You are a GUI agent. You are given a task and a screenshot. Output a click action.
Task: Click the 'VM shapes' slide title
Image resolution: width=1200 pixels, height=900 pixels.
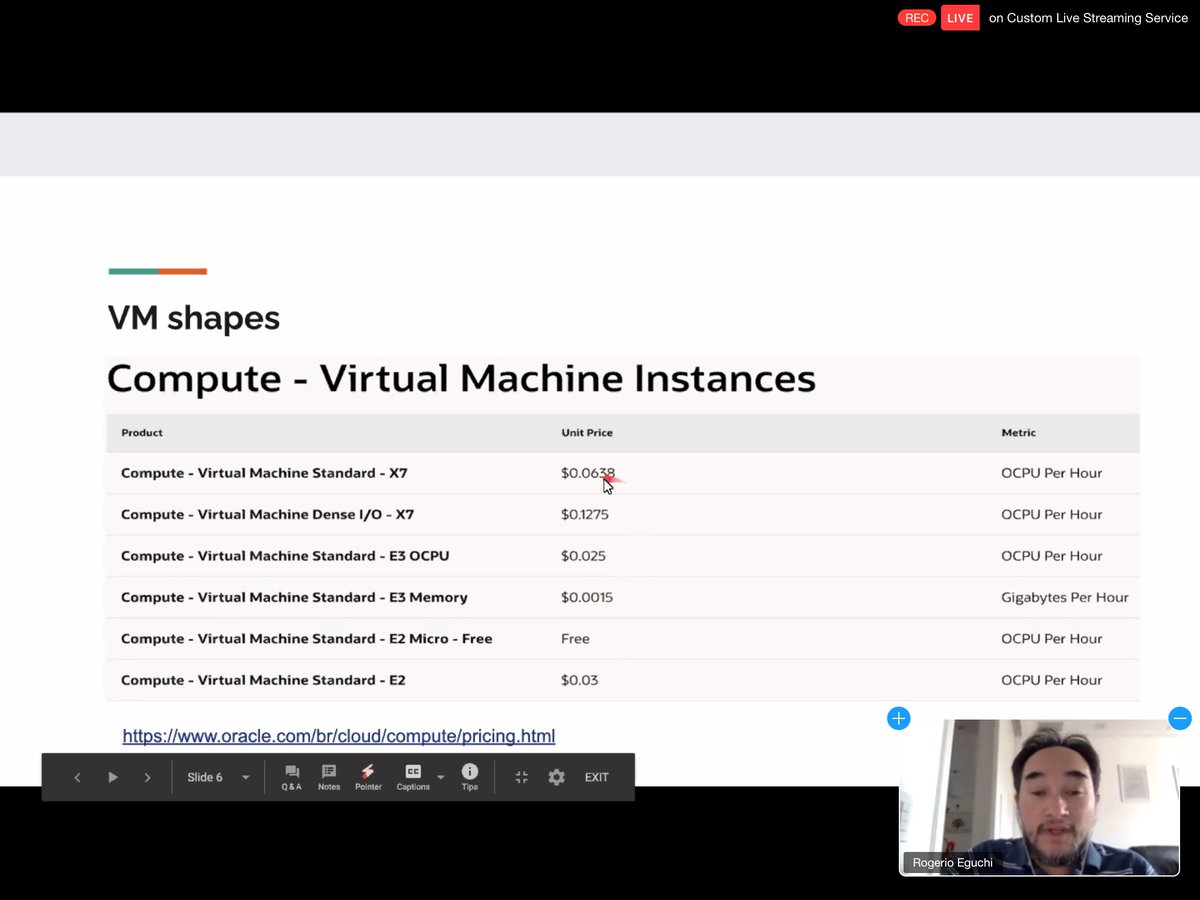click(x=194, y=319)
